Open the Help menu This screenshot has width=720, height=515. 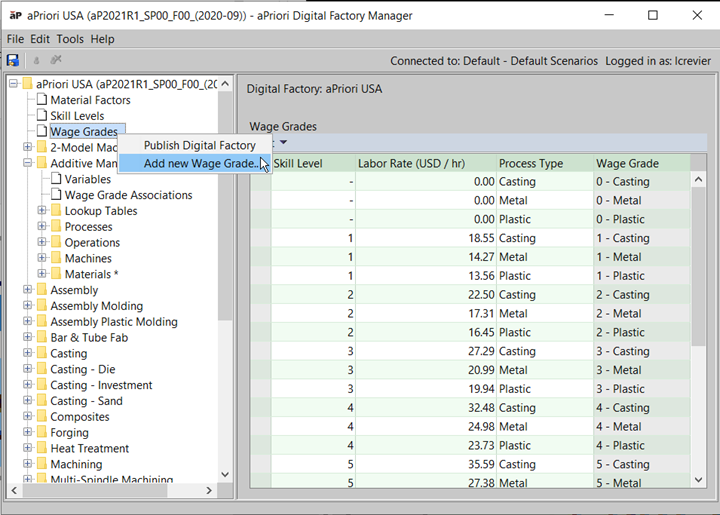[x=102, y=39]
